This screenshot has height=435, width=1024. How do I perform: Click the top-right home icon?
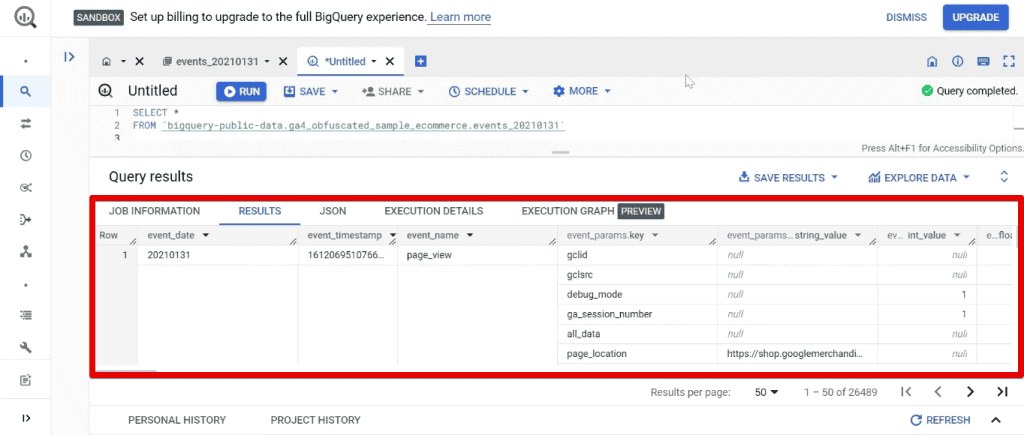(933, 61)
